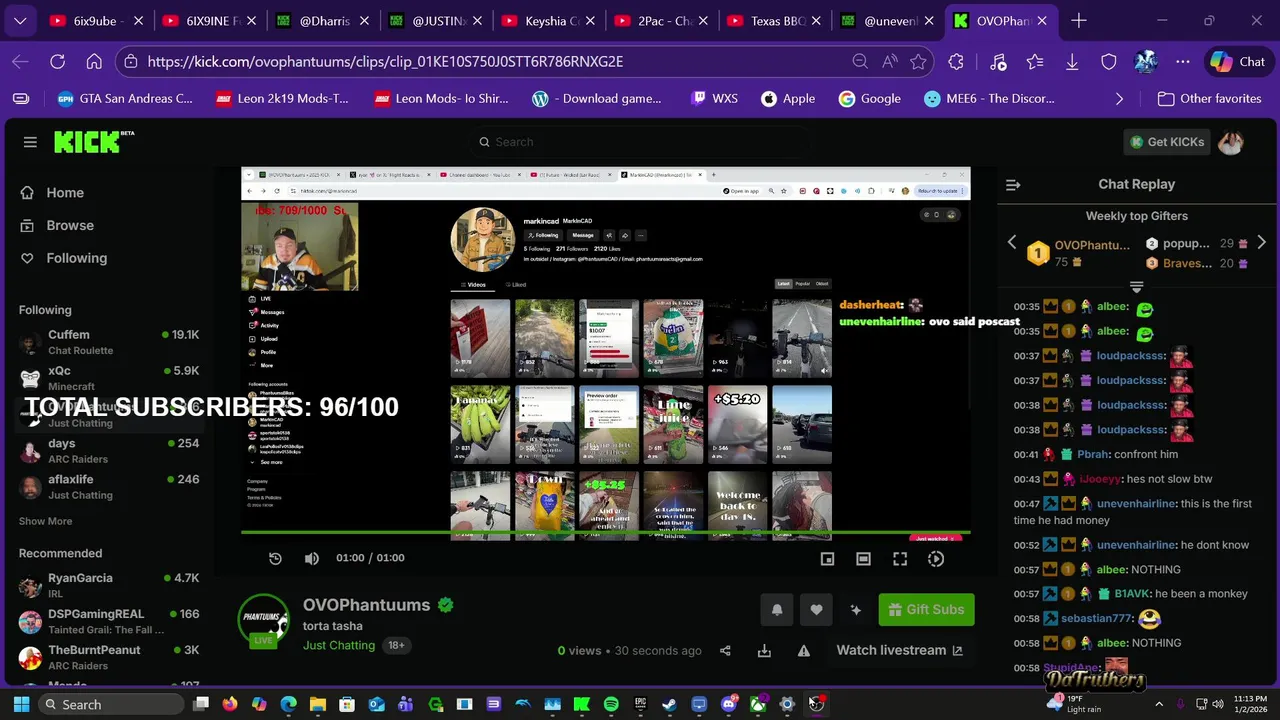Switch to the 6ix9ube tab

(96, 20)
